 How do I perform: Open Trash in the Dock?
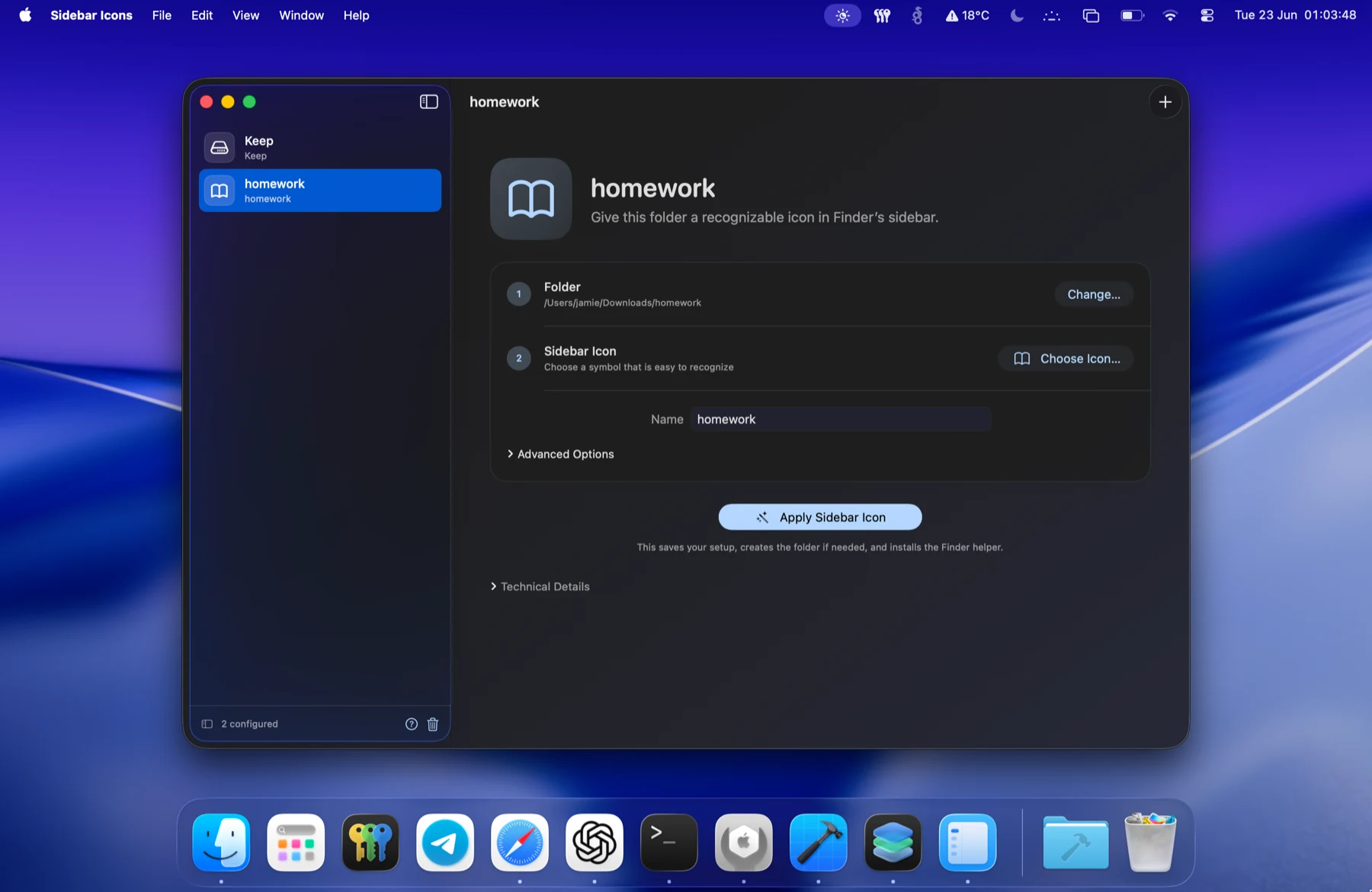pyautogui.click(x=1150, y=842)
